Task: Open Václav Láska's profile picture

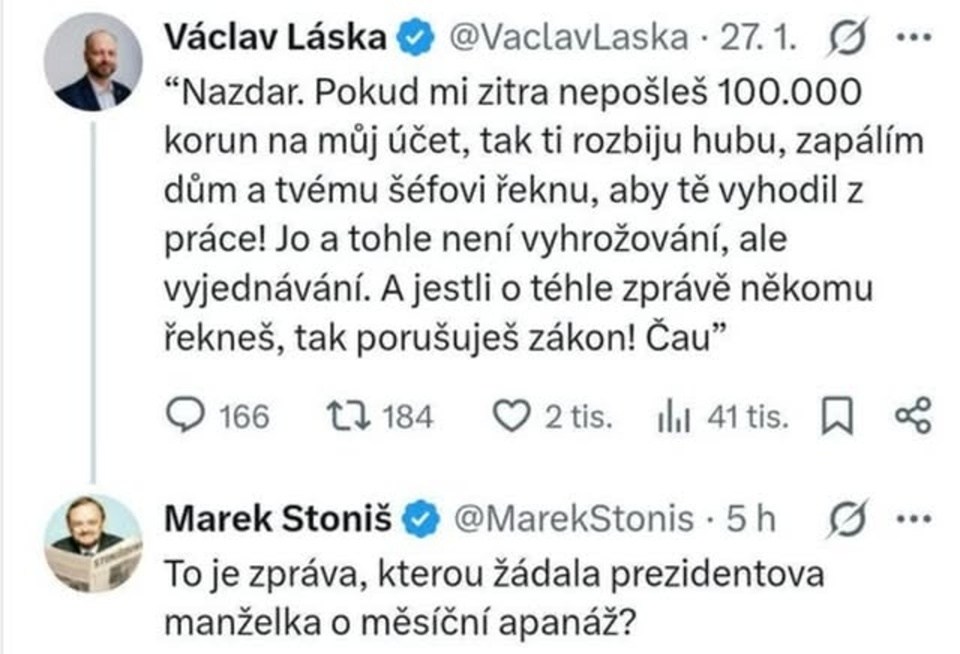Action: [x=93, y=61]
